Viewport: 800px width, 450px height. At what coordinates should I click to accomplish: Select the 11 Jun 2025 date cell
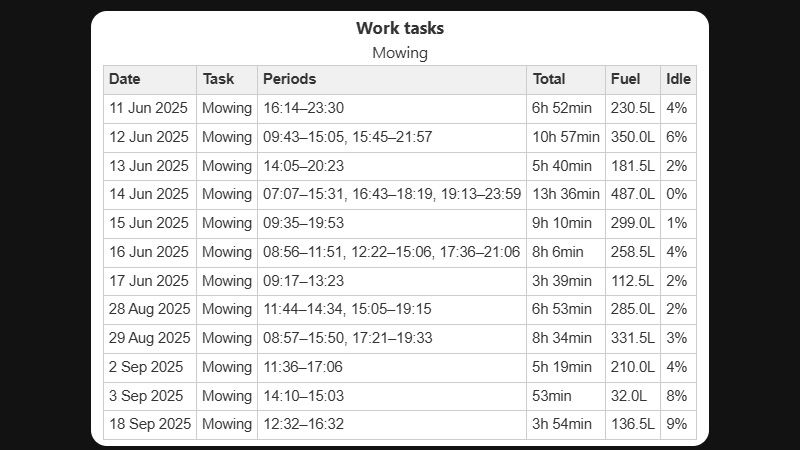pyautogui.click(x=148, y=108)
